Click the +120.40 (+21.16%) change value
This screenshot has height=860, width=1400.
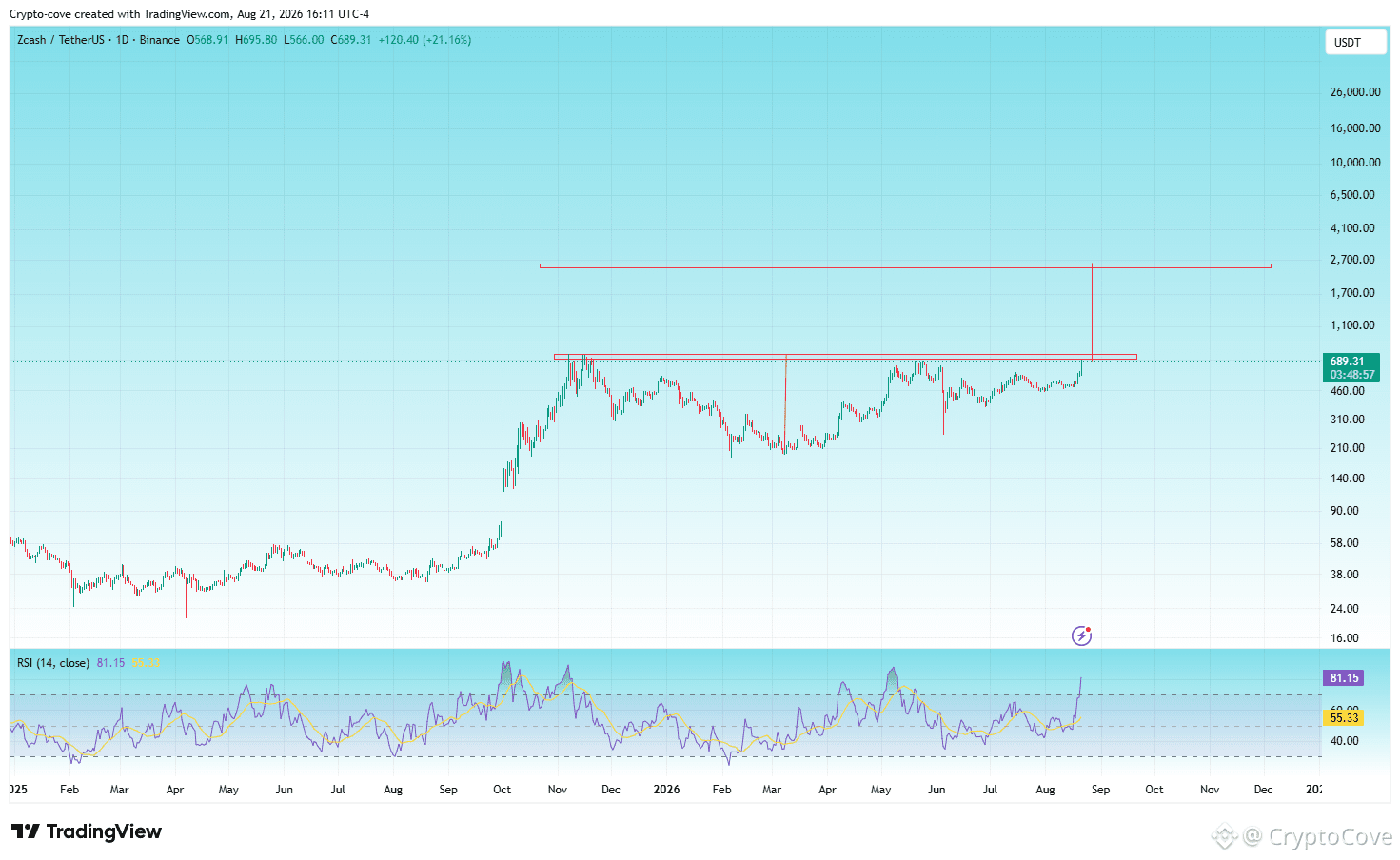click(x=424, y=40)
